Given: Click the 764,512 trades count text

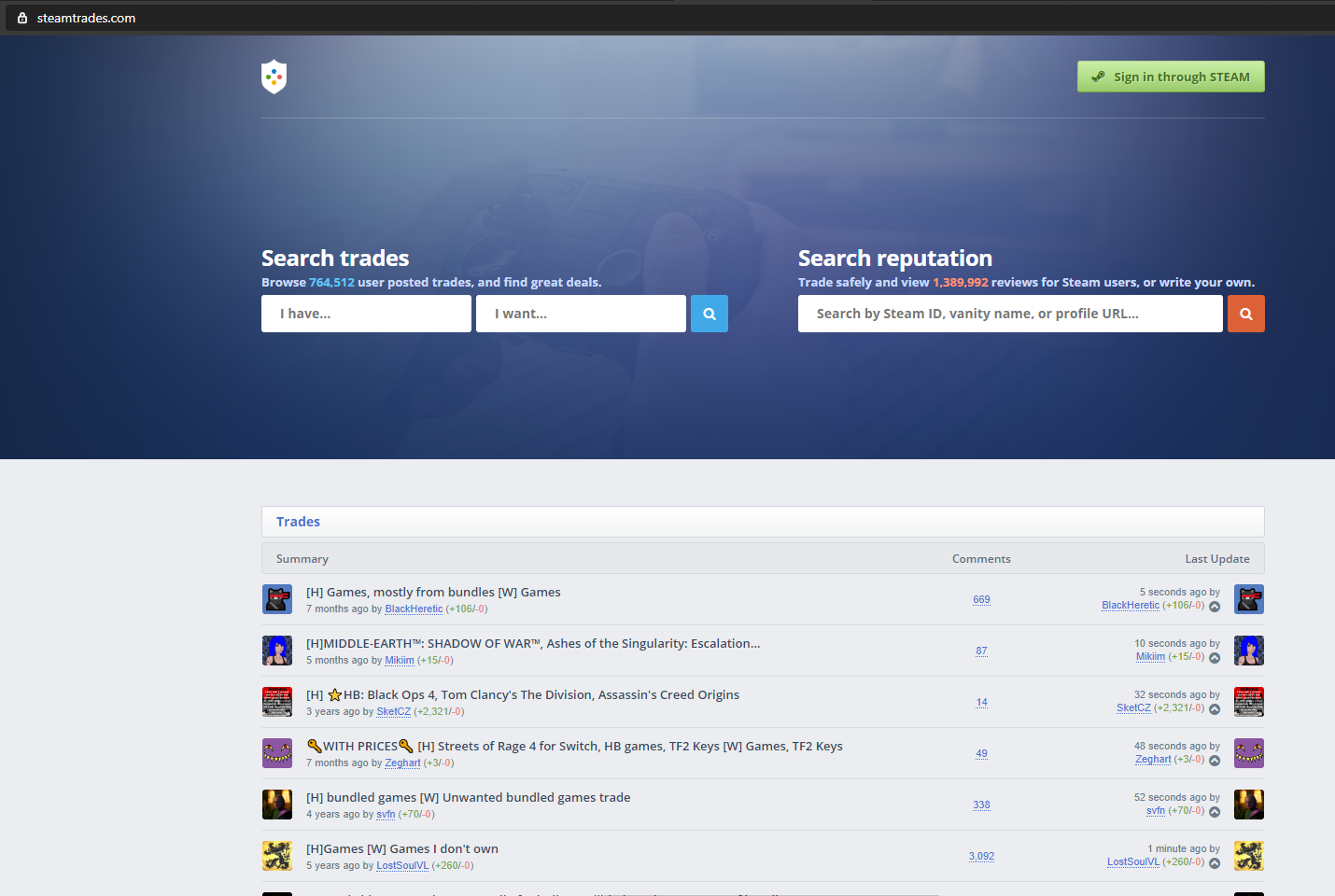Looking at the screenshot, I should (331, 282).
